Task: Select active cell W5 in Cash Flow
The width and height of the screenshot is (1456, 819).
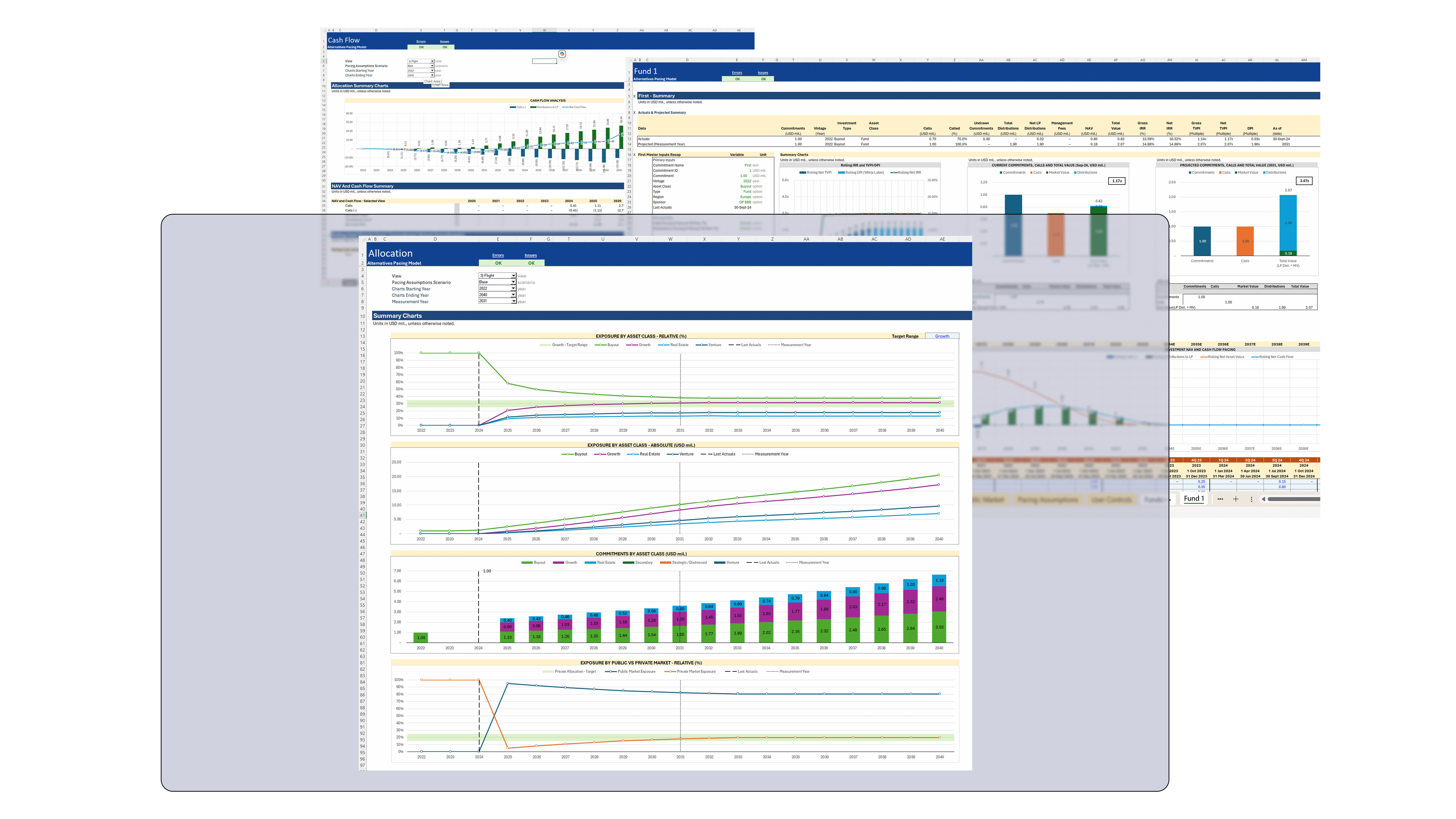Action: click(544, 61)
